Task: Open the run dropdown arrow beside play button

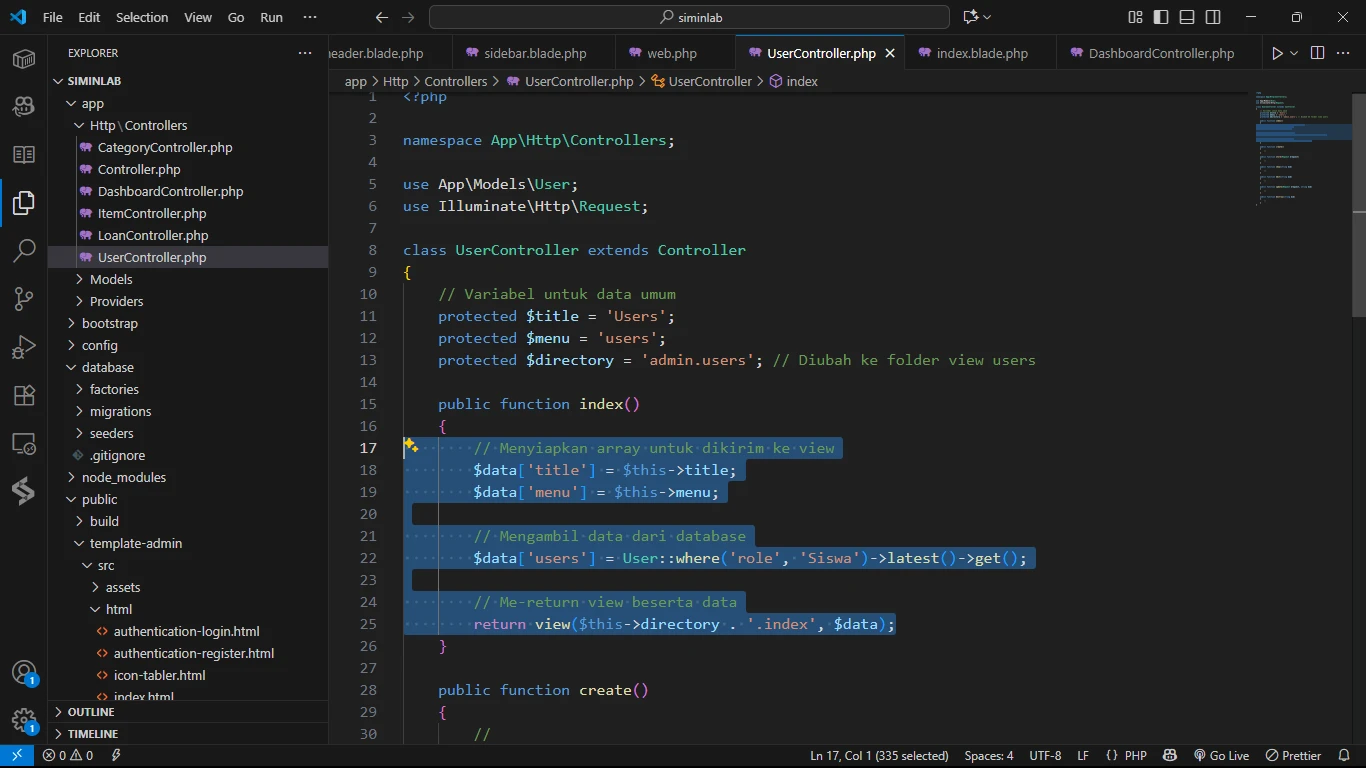Action: (x=1294, y=53)
